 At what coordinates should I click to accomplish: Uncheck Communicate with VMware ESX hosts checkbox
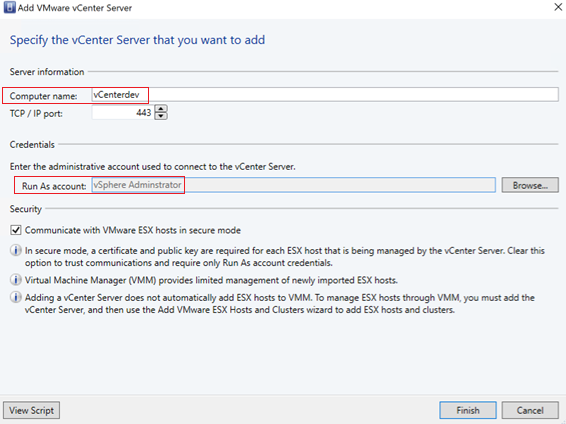tap(16, 230)
